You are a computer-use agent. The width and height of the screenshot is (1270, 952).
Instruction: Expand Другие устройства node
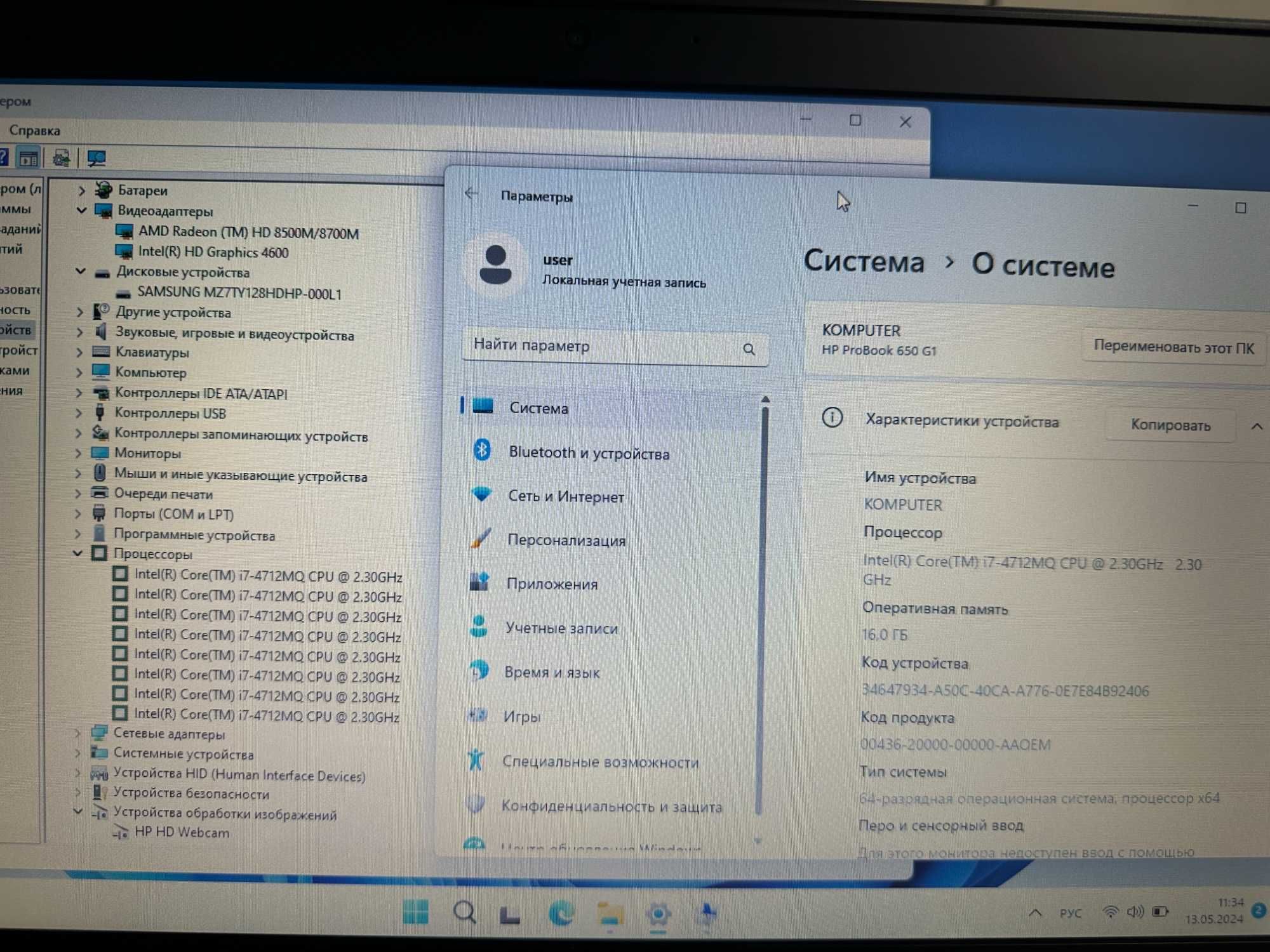[80, 312]
